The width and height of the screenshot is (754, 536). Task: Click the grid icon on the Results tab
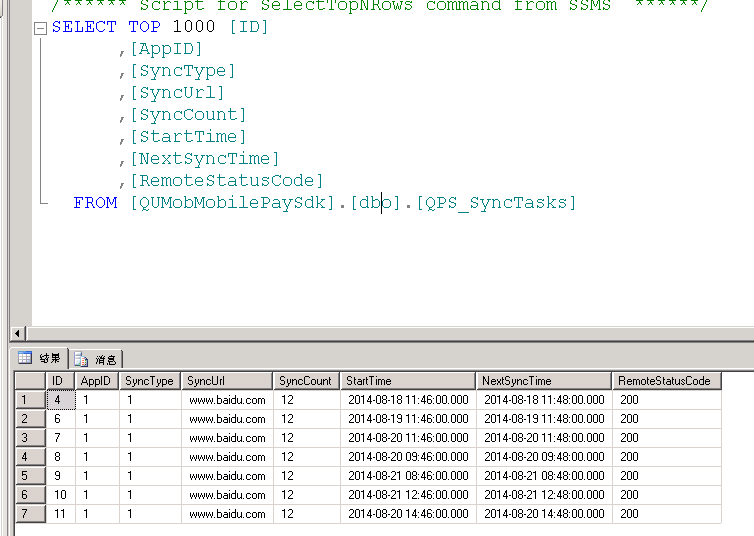tap(25, 358)
